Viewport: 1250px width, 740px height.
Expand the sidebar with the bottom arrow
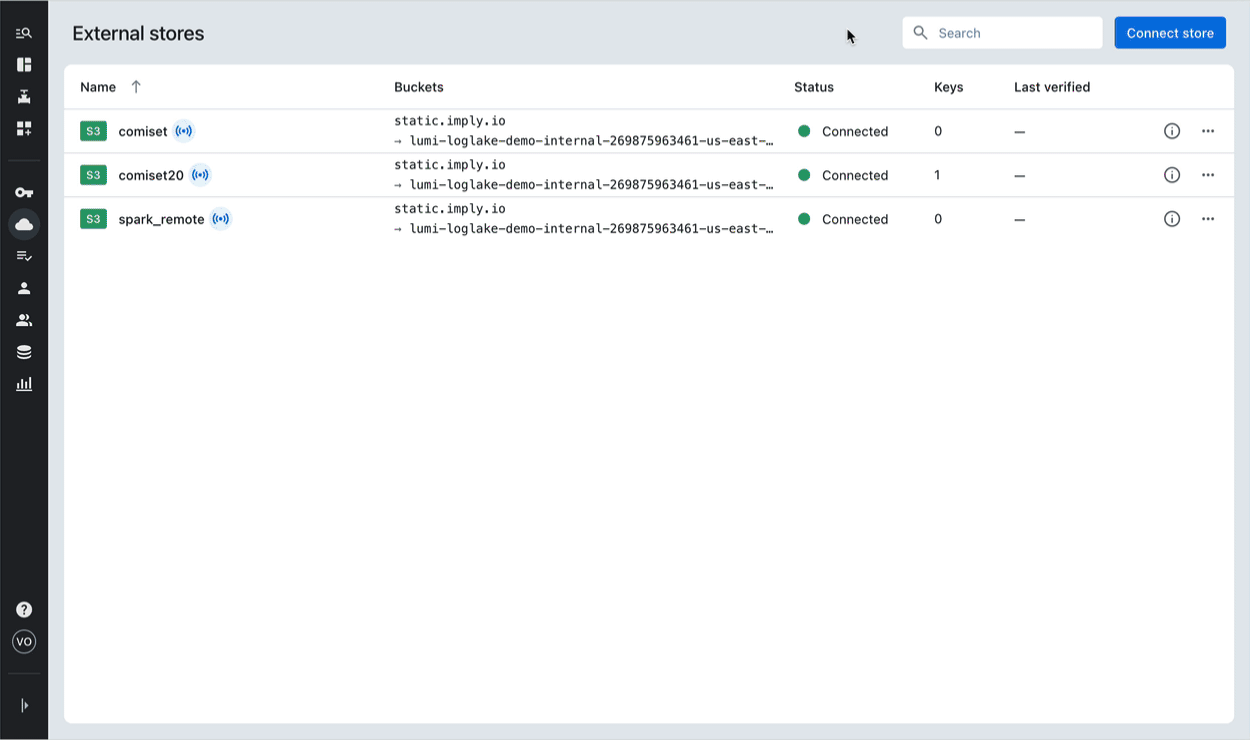click(x=24, y=706)
